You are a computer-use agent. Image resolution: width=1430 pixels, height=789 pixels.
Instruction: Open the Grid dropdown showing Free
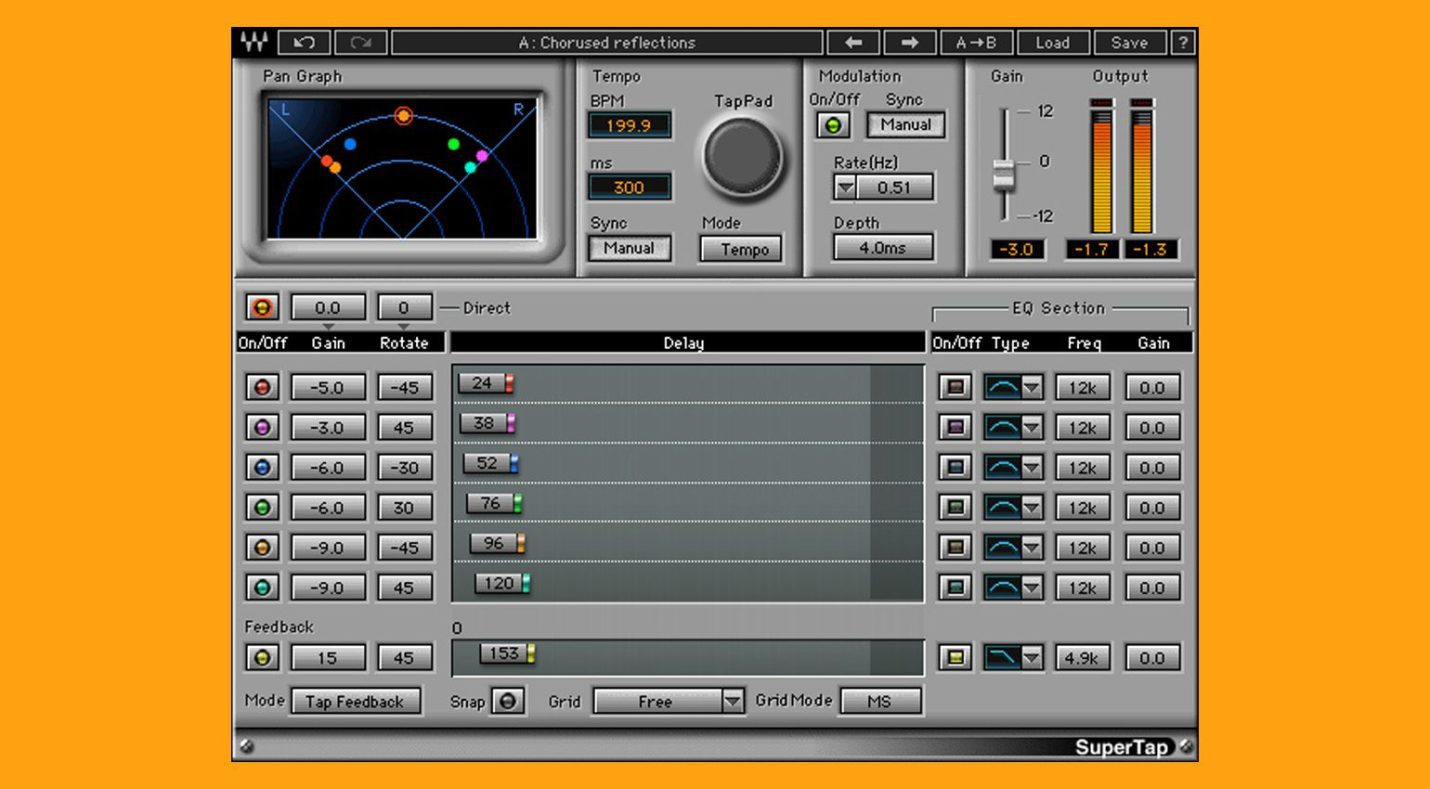coord(666,701)
